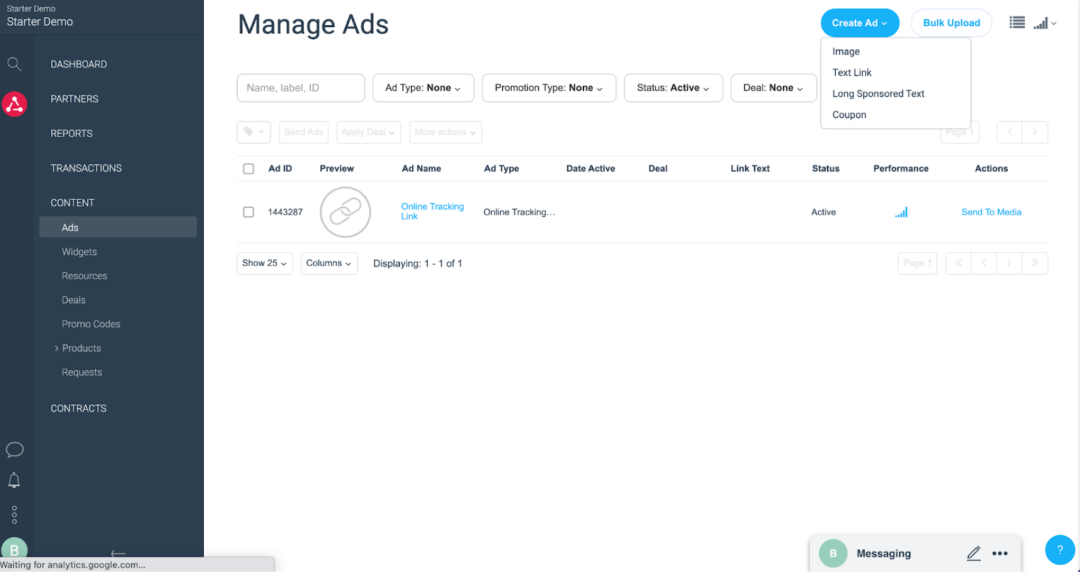Choose Coupon from the Create Ad menu

[x=849, y=115]
